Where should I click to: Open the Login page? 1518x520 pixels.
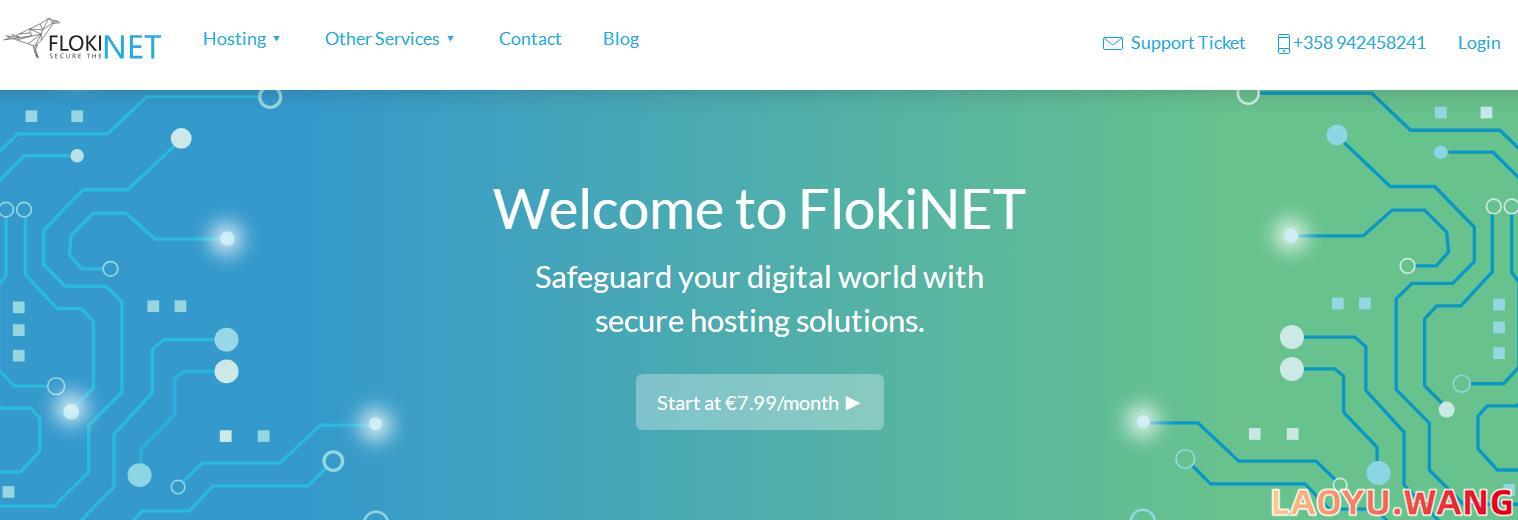pyautogui.click(x=1479, y=43)
